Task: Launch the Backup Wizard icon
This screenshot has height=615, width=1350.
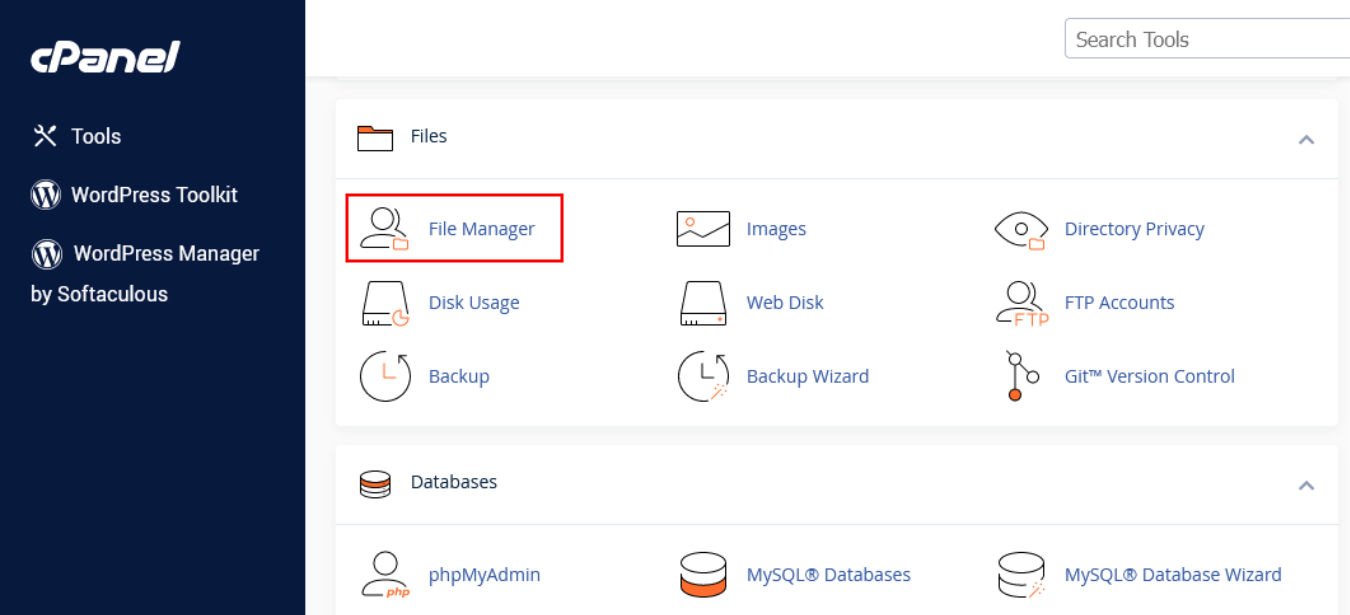Action: (x=703, y=376)
